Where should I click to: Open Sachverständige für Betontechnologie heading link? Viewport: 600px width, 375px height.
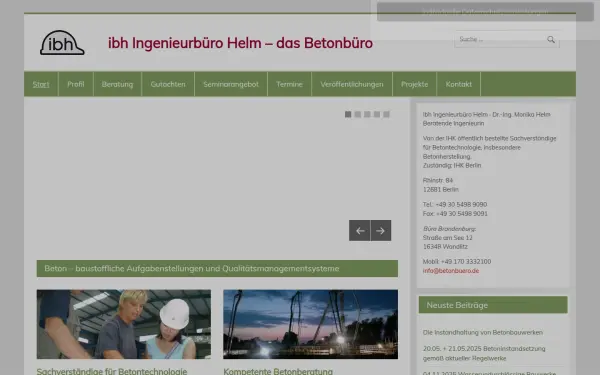(x=112, y=371)
